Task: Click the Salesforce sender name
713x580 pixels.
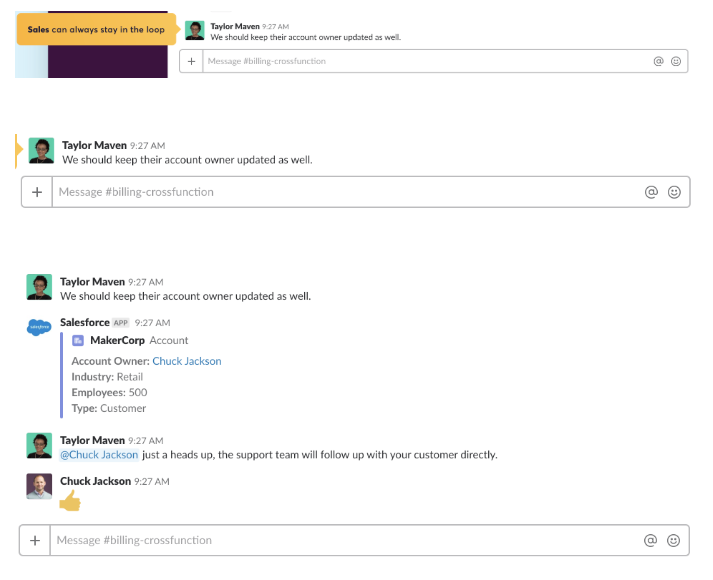Action: click(85, 323)
